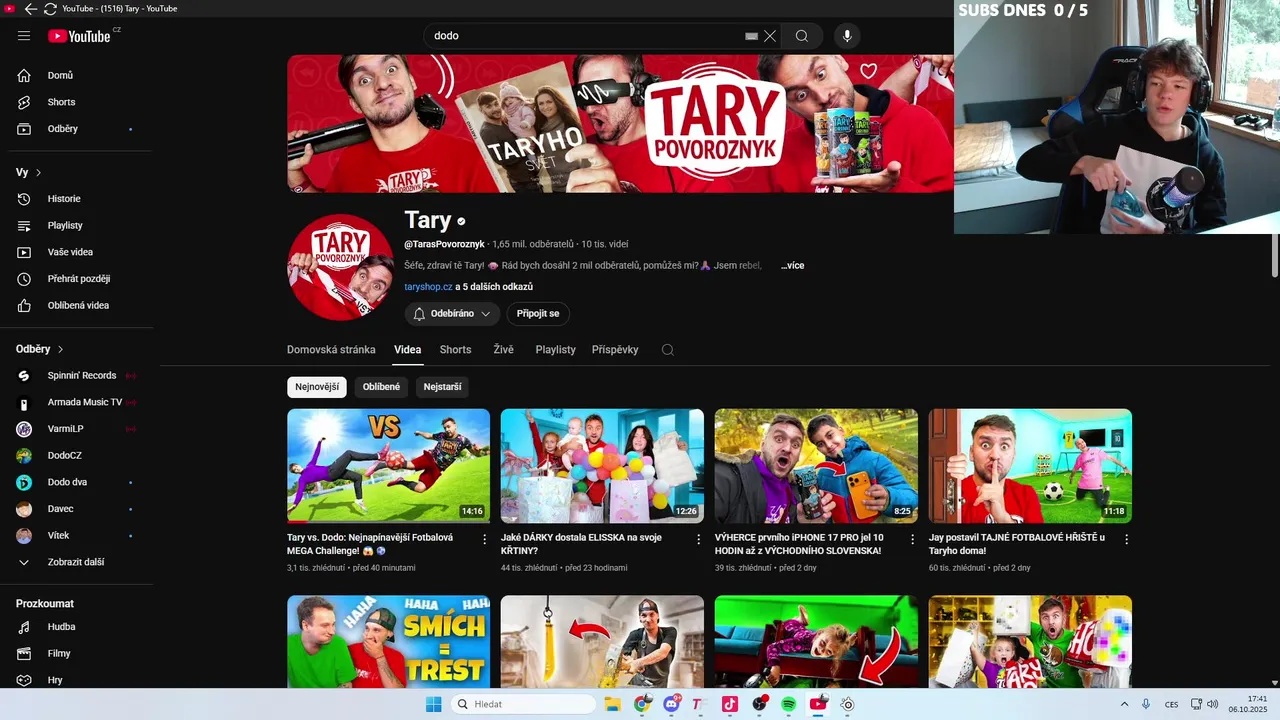This screenshot has height=720, width=1280.
Task: Open TikTok from the taskbar
Action: tap(730, 704)
